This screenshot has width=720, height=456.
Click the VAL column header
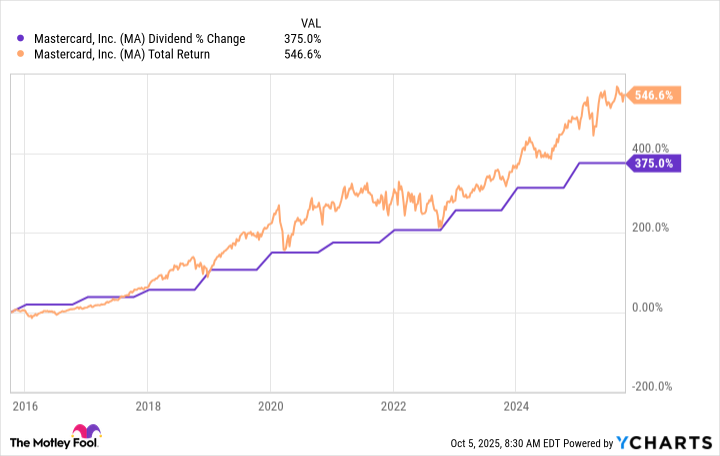(310, 22)
